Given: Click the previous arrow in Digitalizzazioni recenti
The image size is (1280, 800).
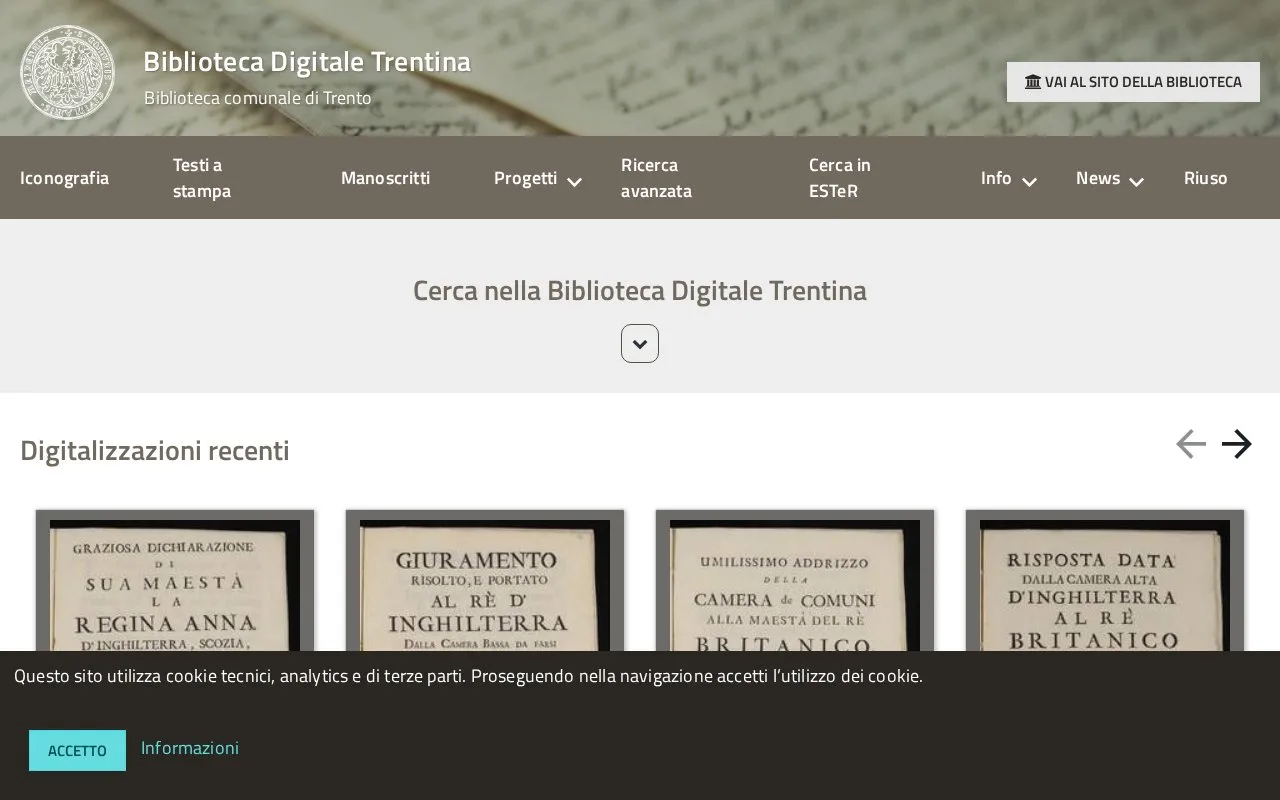Looking at the screenshot, I should pyautogui.click(x=1191, y=444).
